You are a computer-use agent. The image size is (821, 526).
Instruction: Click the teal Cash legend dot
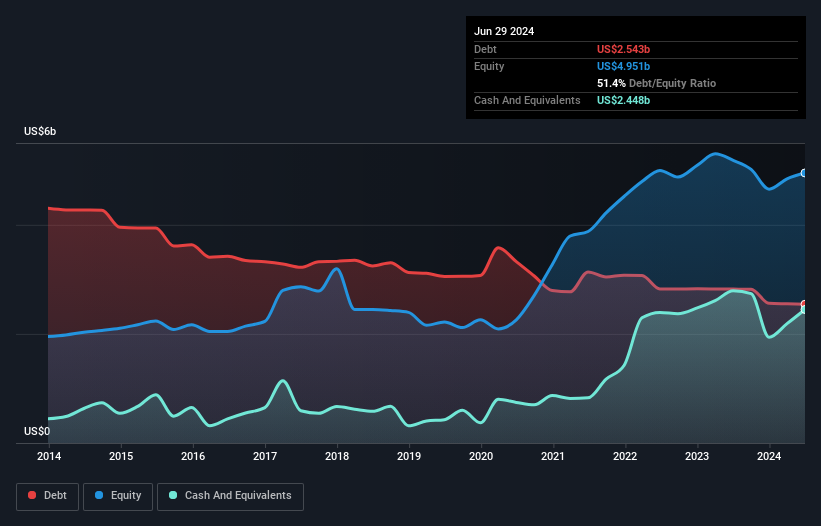173,495
